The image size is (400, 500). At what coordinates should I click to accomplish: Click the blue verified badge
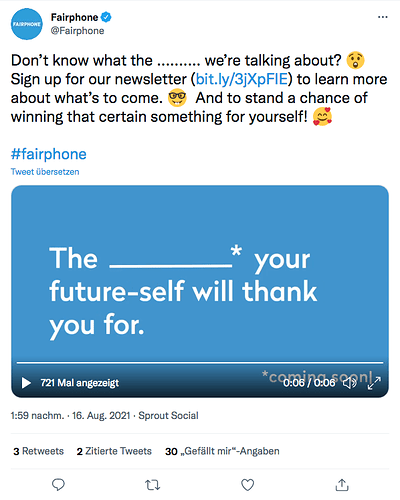tap(106, 17)
